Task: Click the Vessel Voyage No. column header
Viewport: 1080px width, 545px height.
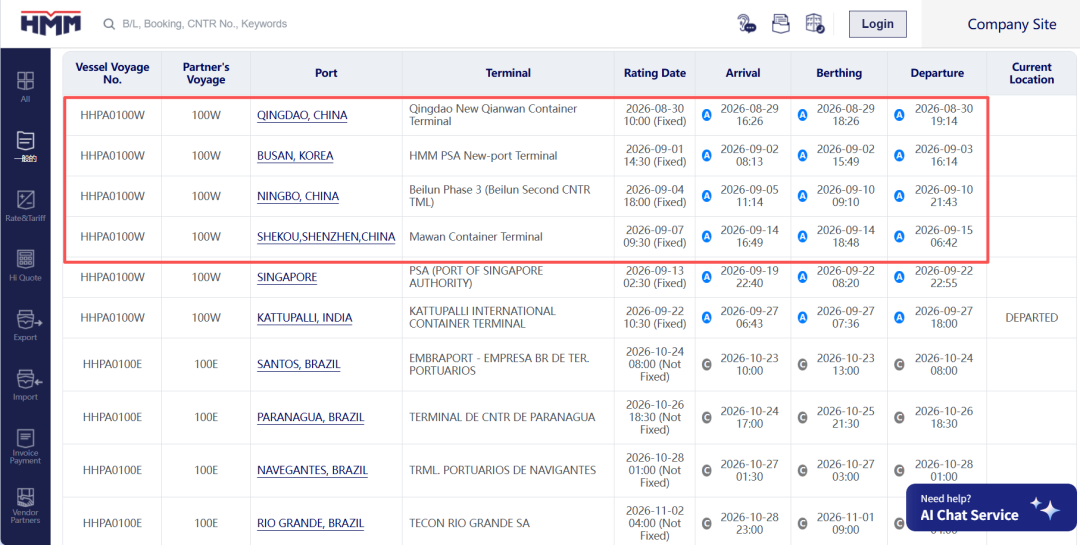Action: pos(112,73)
